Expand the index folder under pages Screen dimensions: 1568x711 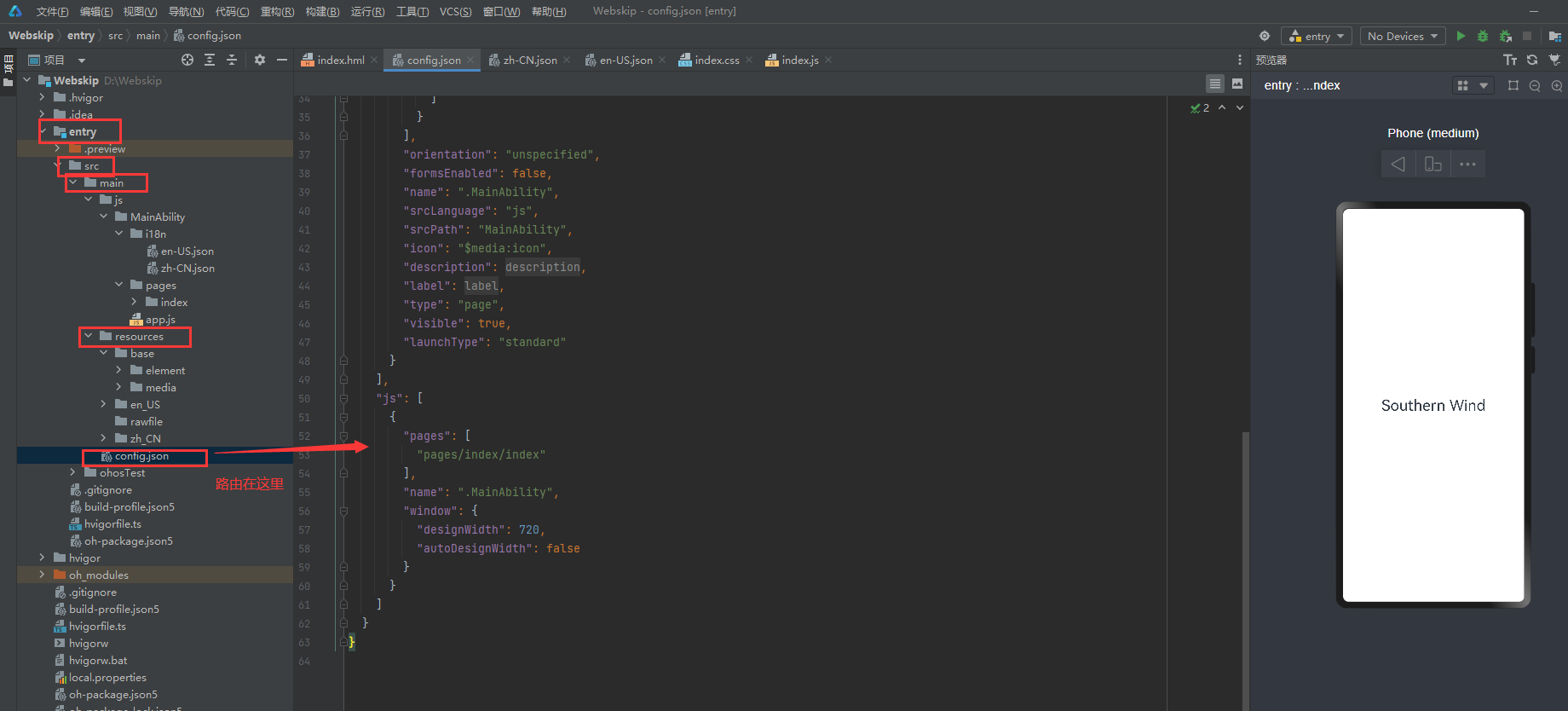(x=134, y=302)
